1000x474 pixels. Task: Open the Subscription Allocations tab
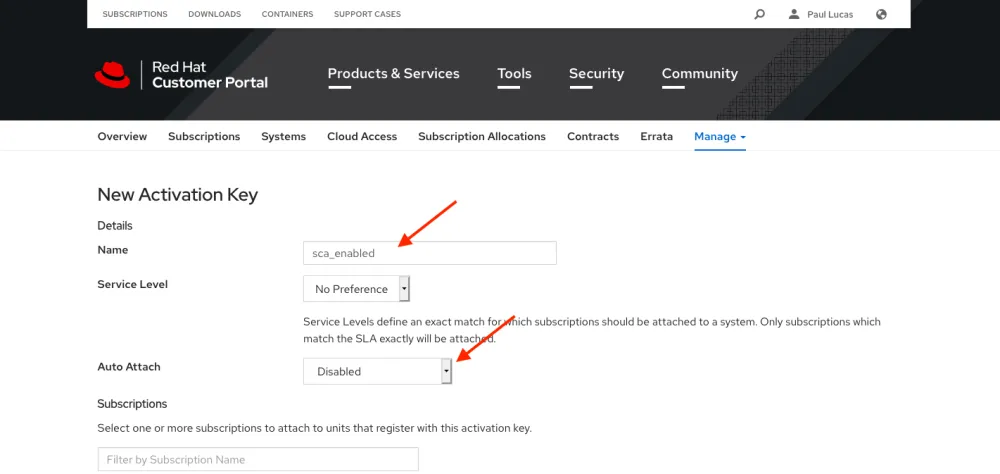coord(482,136)
